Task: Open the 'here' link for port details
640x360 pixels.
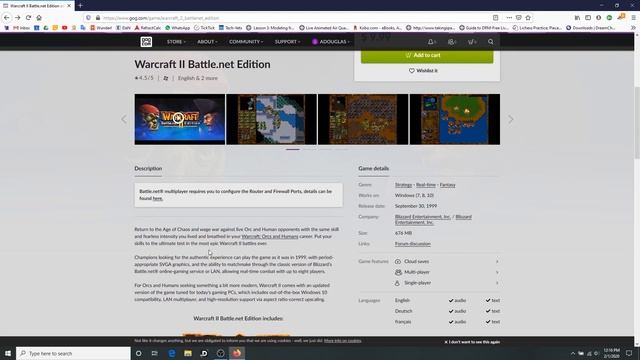Action: [158, 198]
